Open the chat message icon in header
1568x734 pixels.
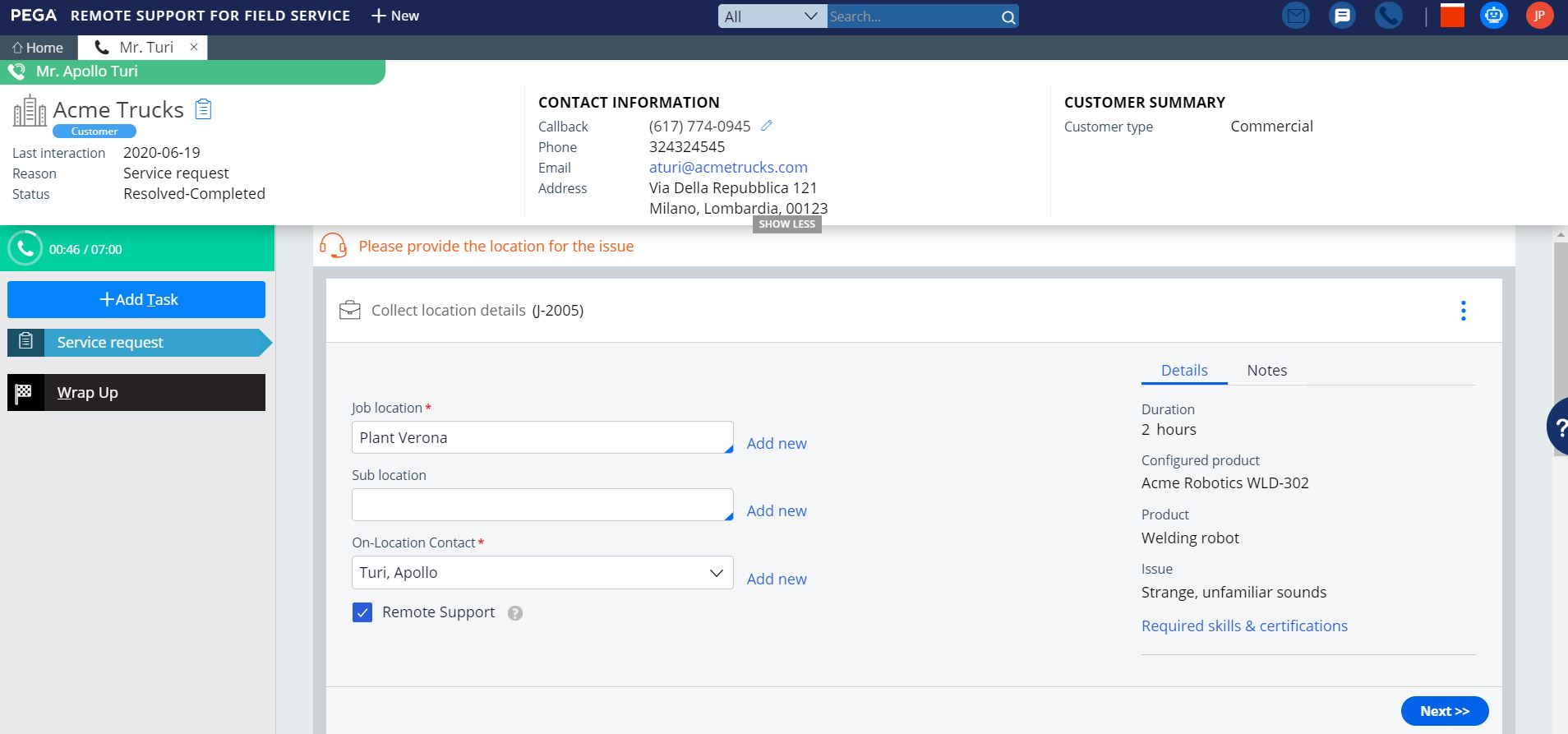(1342, 16)
